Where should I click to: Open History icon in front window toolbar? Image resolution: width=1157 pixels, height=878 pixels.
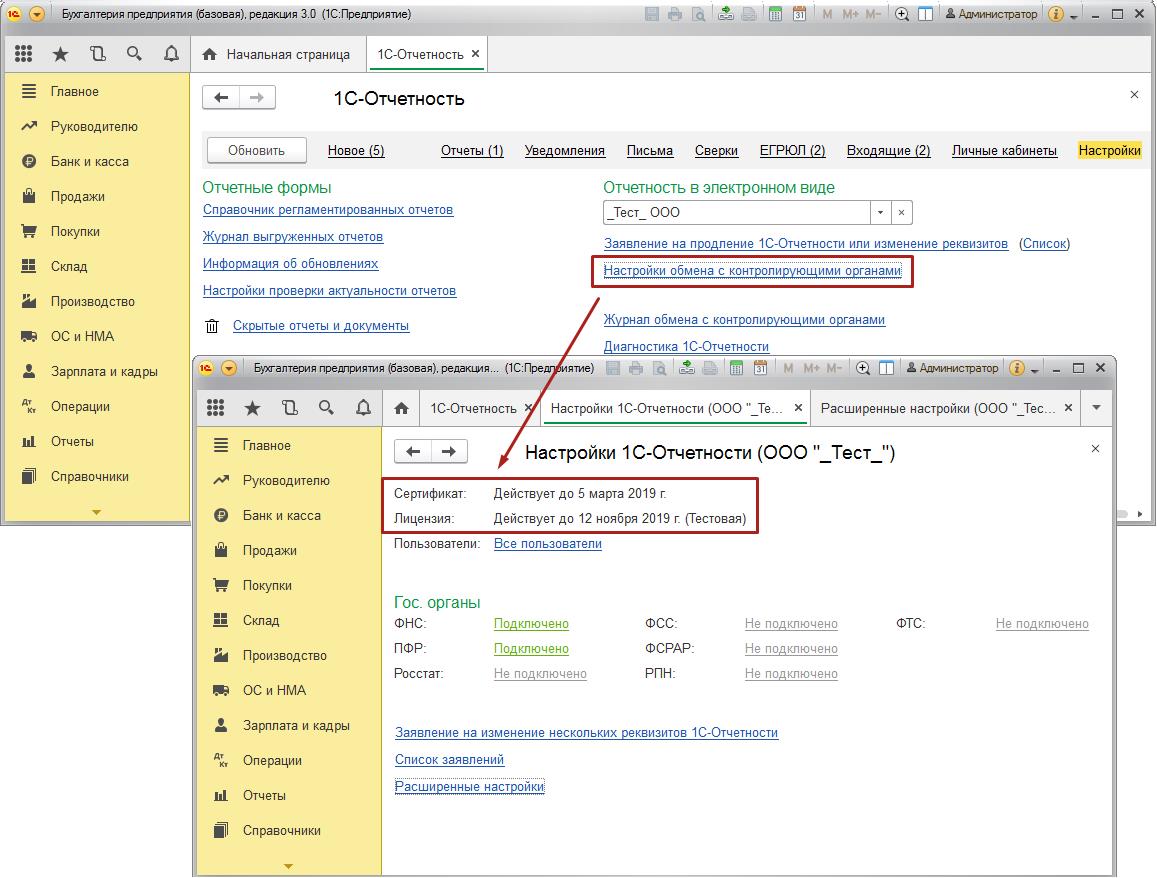290,408
